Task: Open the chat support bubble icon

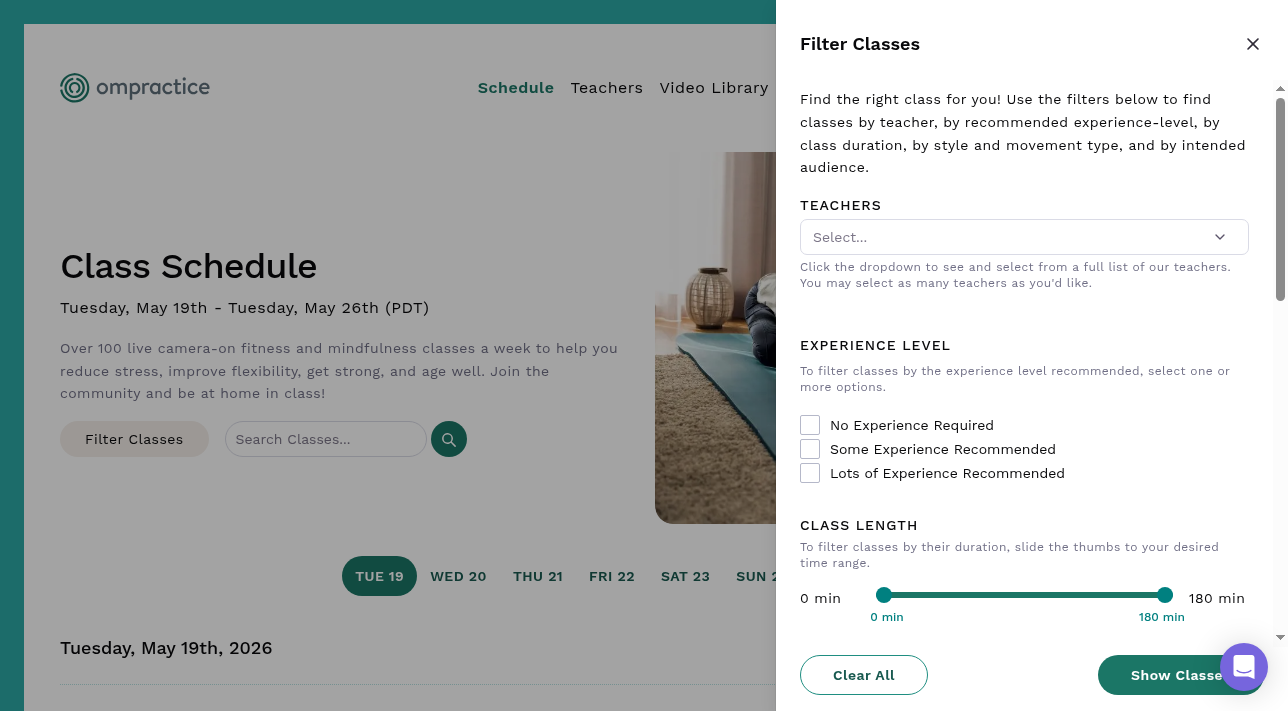Action: point(1244,667)
